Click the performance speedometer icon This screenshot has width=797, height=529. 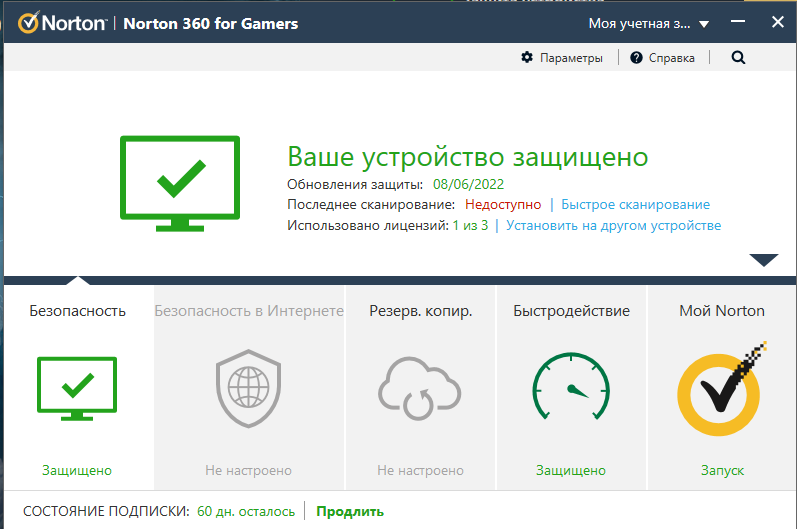(571, 386)
